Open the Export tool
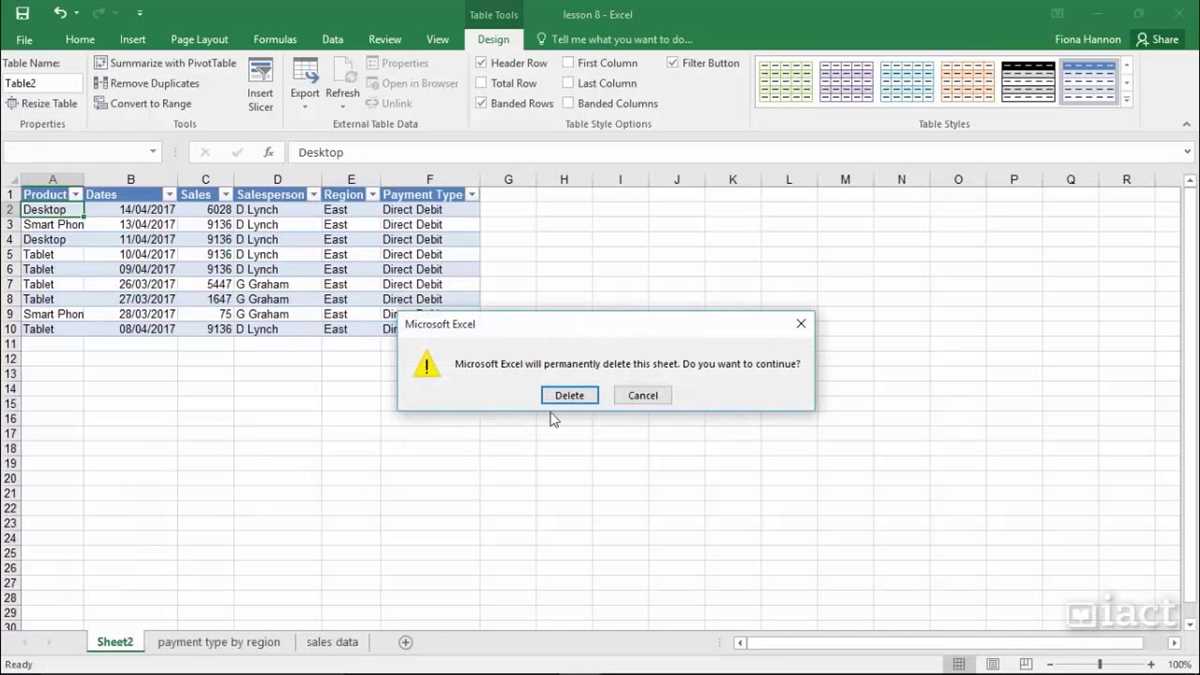Screen dimensions: 1200x675 pos(304,84)
